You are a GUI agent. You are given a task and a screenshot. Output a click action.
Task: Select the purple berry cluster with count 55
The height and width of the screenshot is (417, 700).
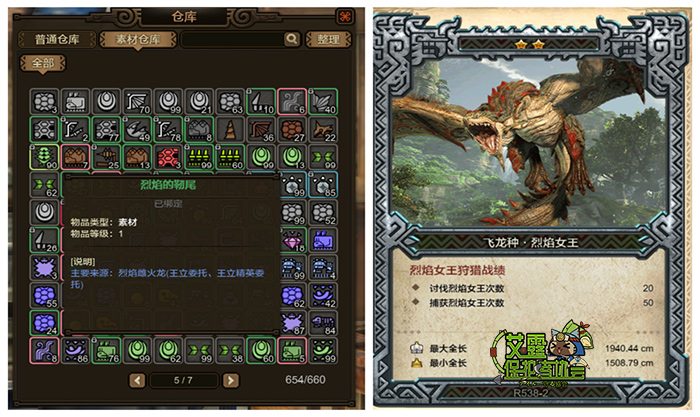pos(45,296)
